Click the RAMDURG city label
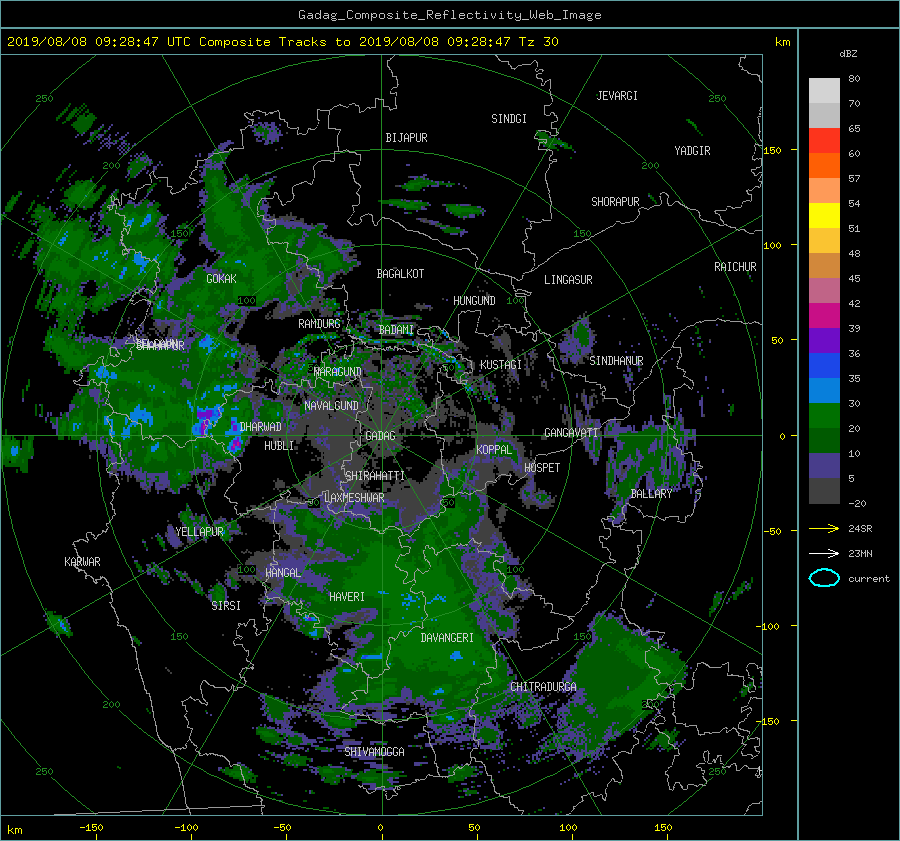The width and height of the screenshot is (900, 841). [319, 324]
